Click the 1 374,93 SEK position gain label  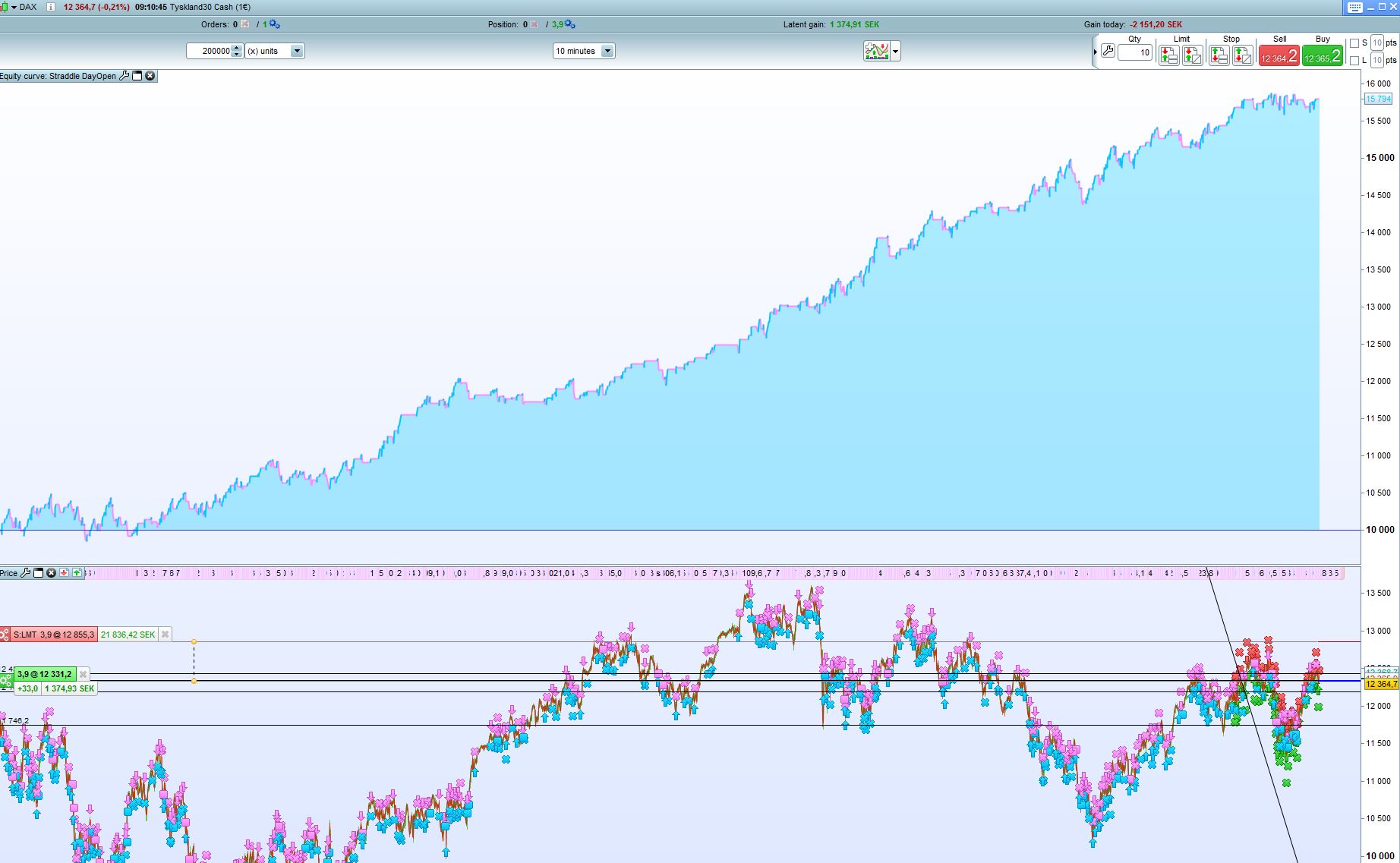click(x=70, y=688)
